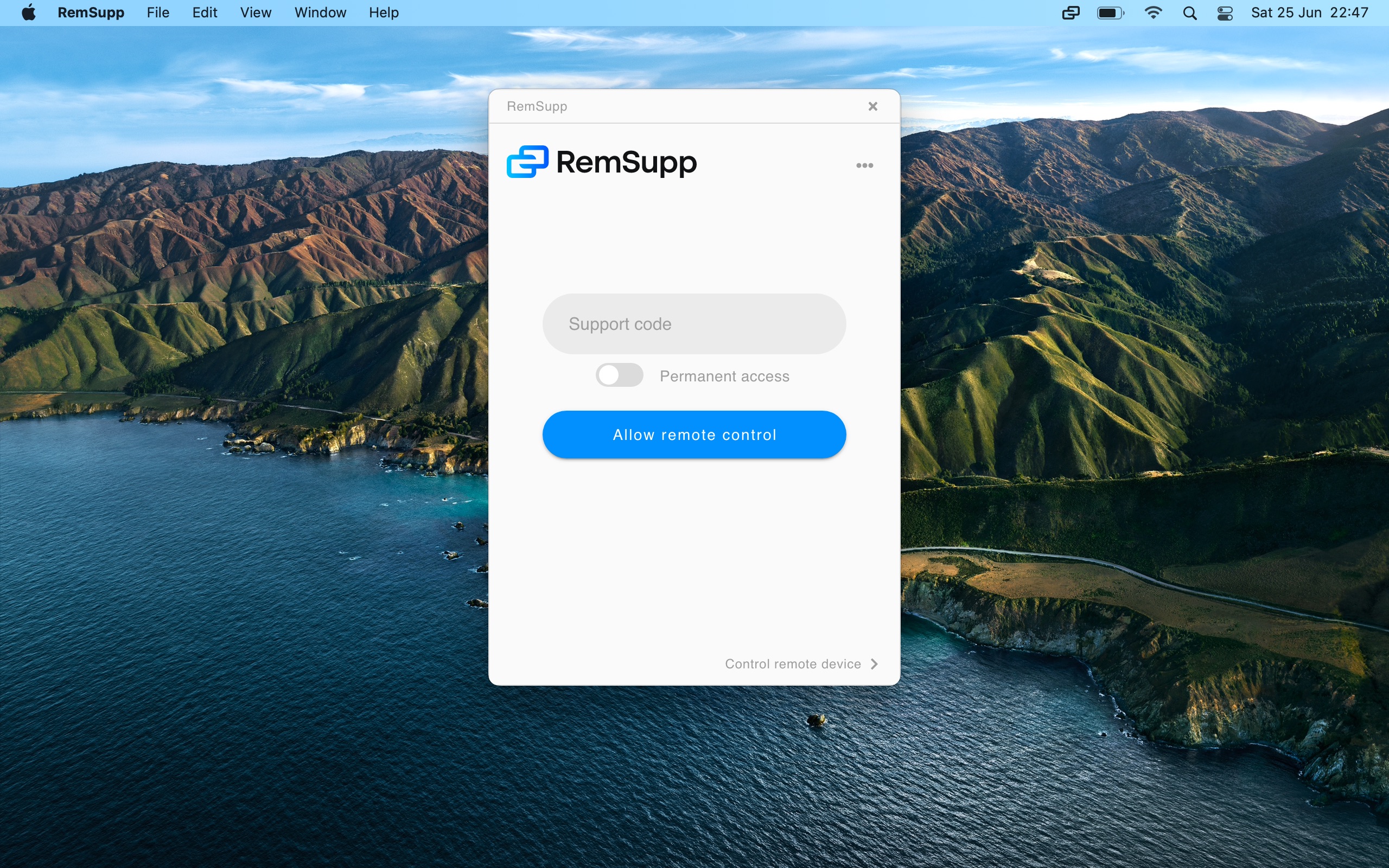Open the View menu

[x=256, y=12]
